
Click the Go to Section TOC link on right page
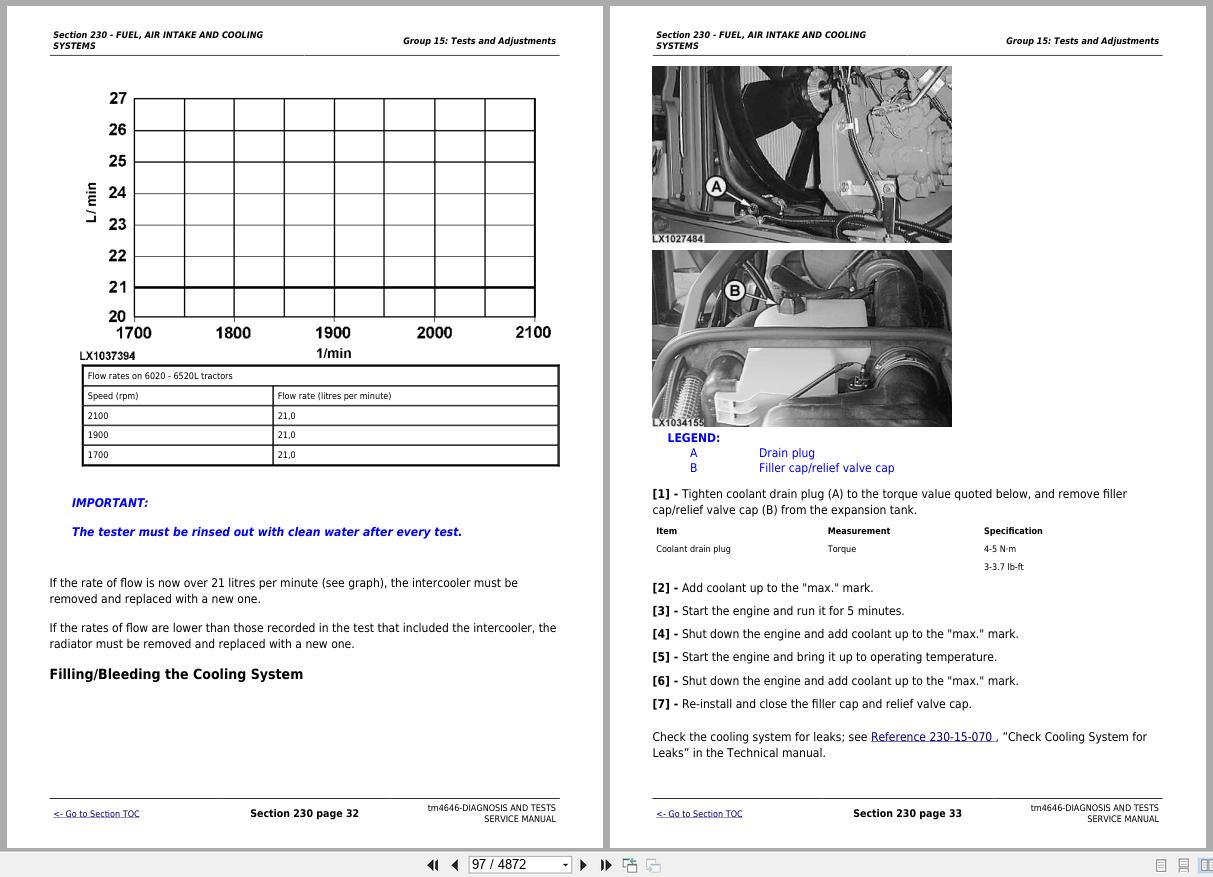(x=699, y=814)
